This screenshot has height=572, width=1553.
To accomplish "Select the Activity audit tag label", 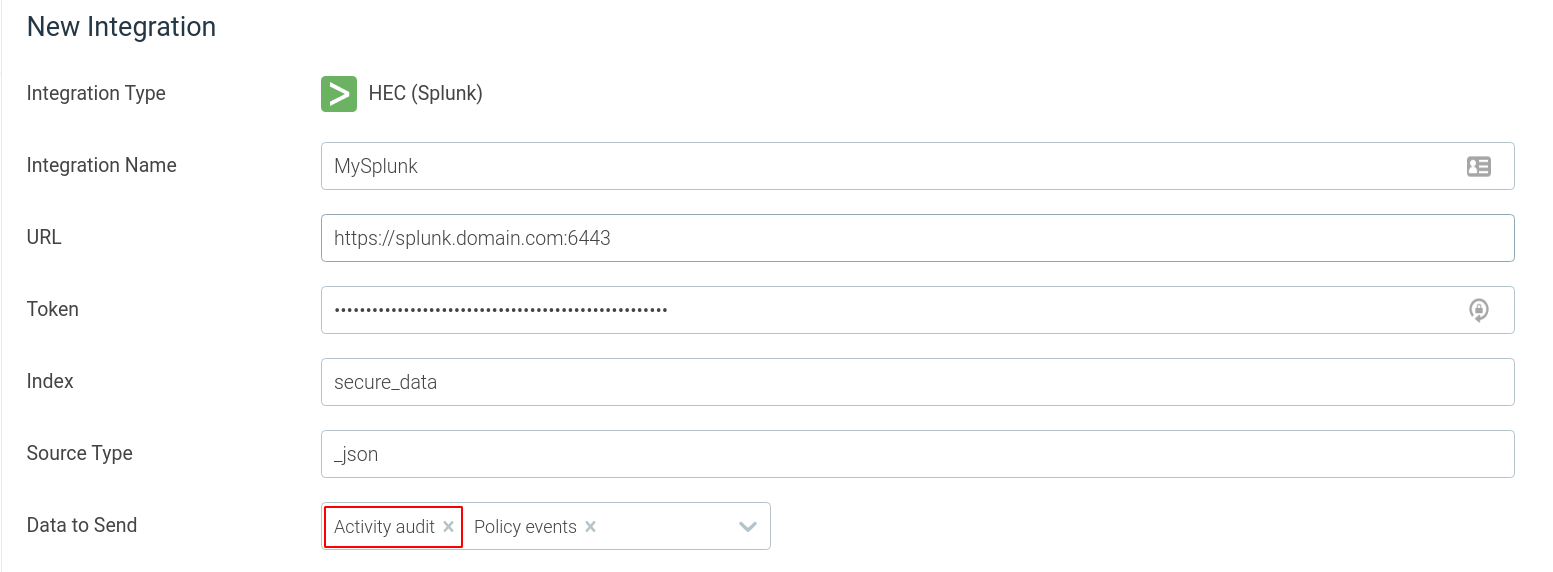I will coord(384,527).
